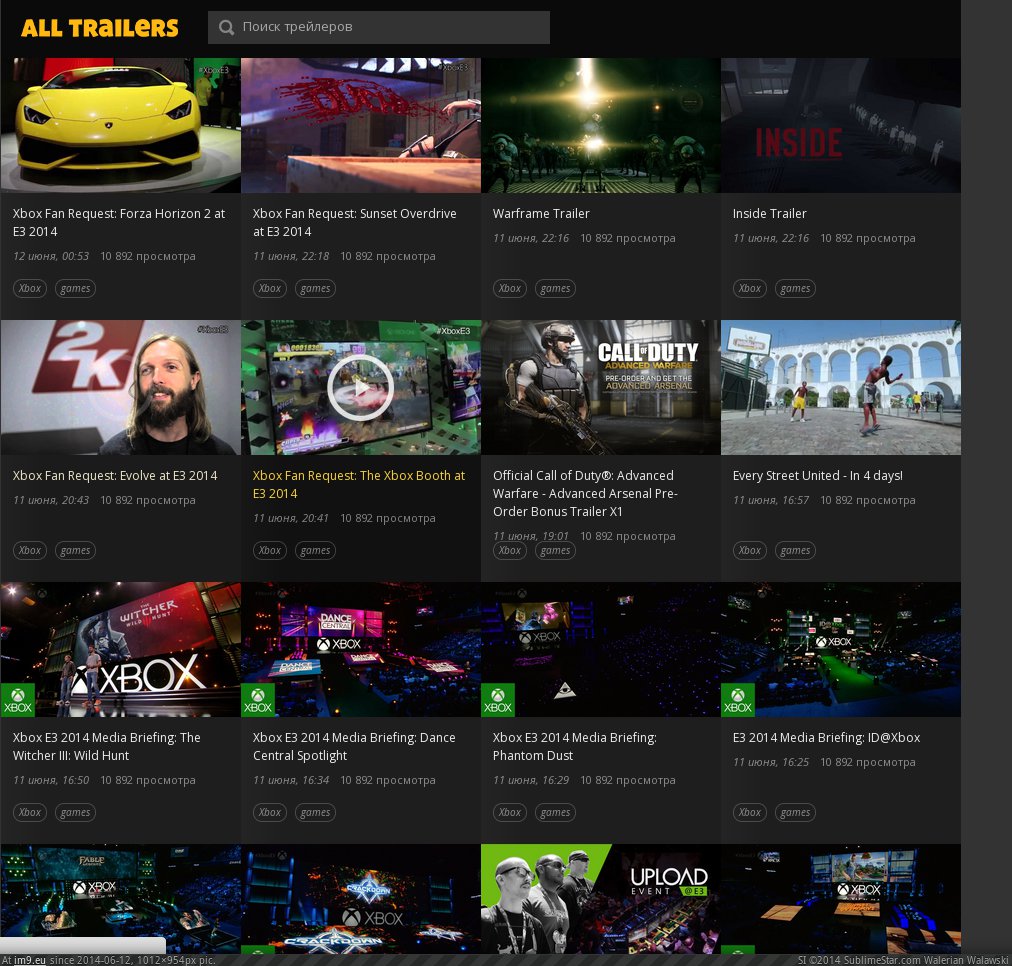Open the ALL TRAILERS logo
Image resolution: width=1012 pixels, height=966 pixels.
(x=99, y=28)
